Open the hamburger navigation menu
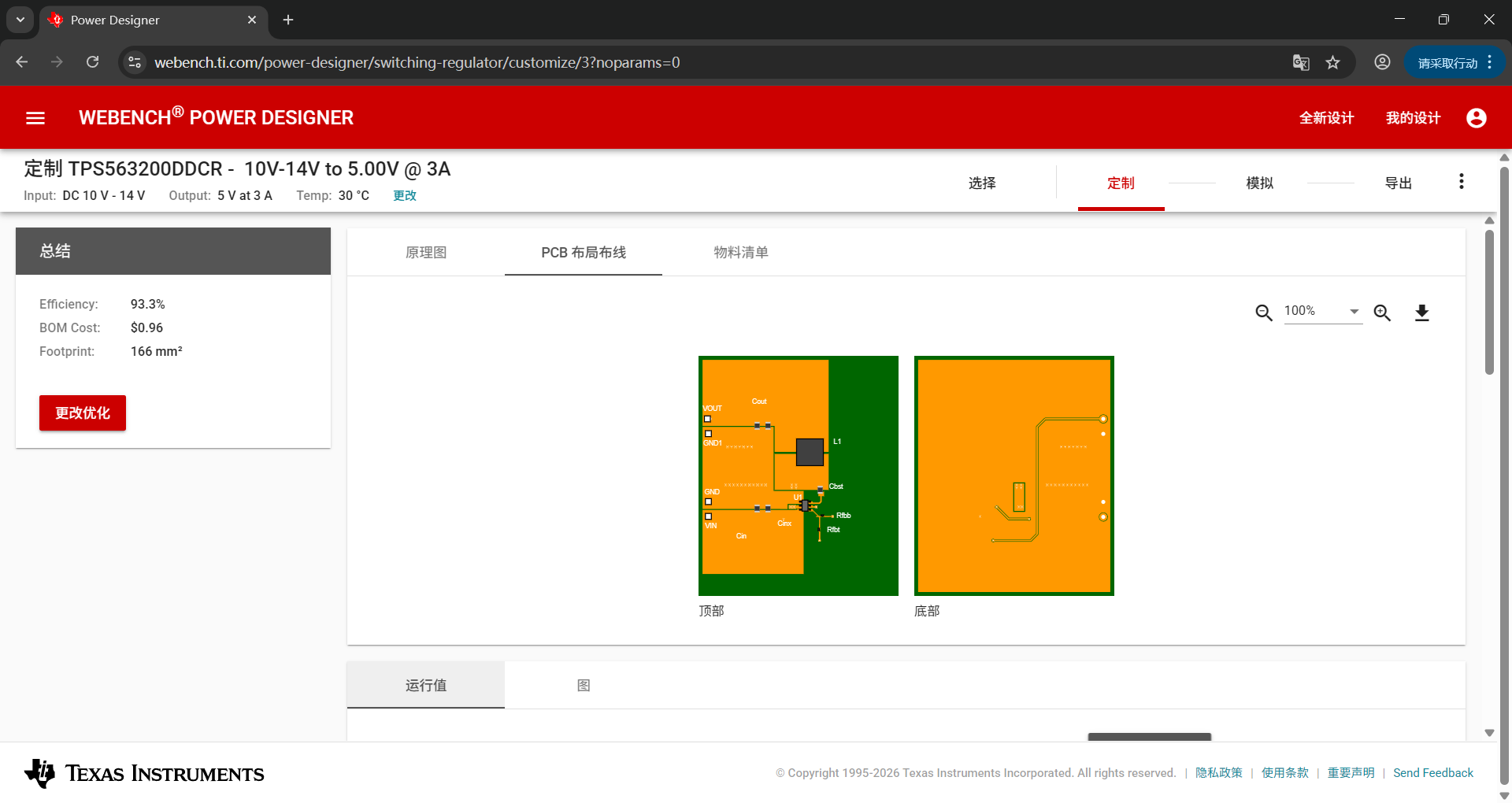Screen dimensions: 1512x803 [35, 118]
